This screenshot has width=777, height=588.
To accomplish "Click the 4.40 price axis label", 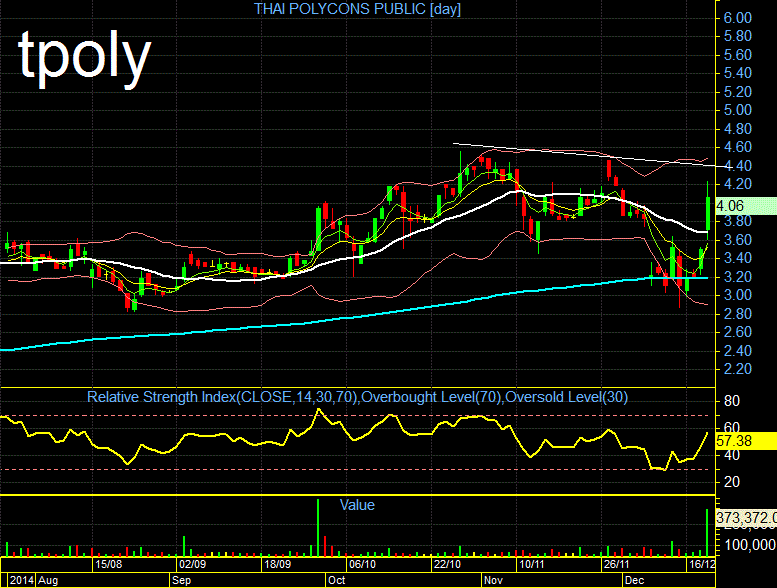I will 737,165.
